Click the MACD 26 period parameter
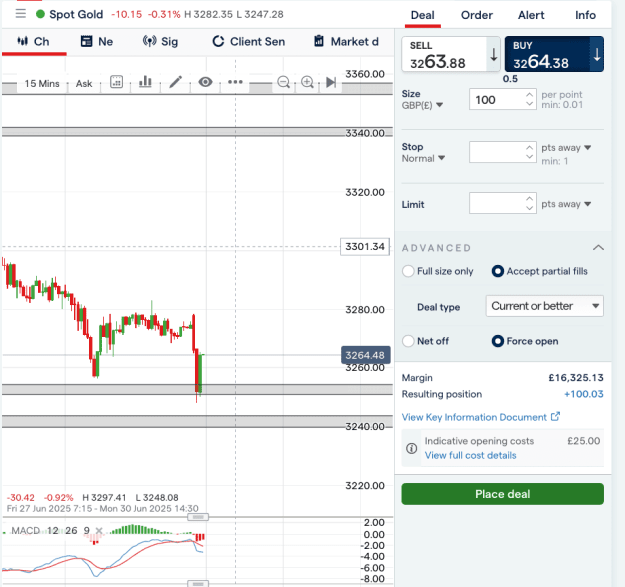625x587 pixels. [x=71, y=530]
